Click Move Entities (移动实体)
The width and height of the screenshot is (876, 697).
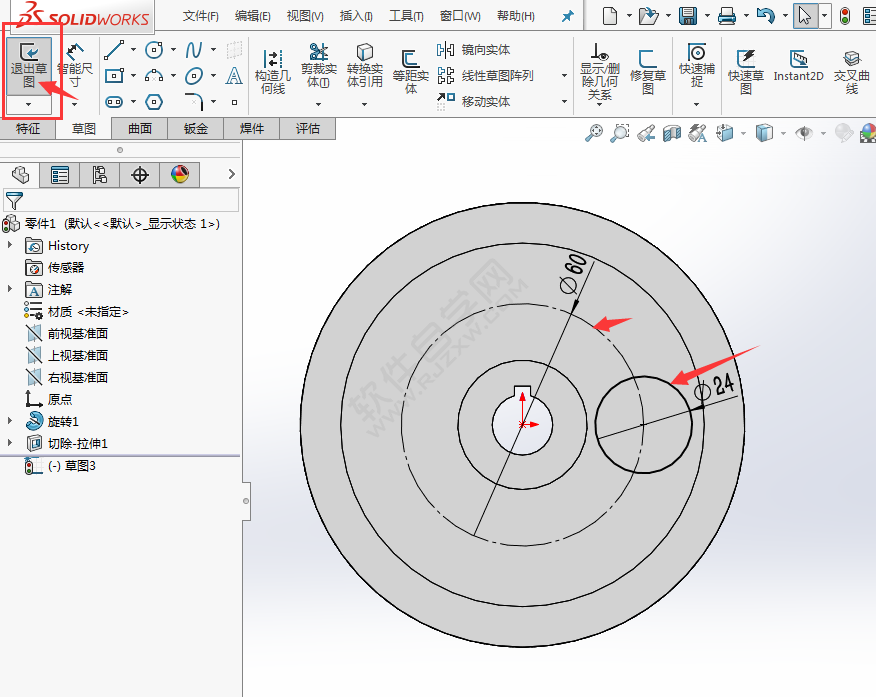(473, 102)
